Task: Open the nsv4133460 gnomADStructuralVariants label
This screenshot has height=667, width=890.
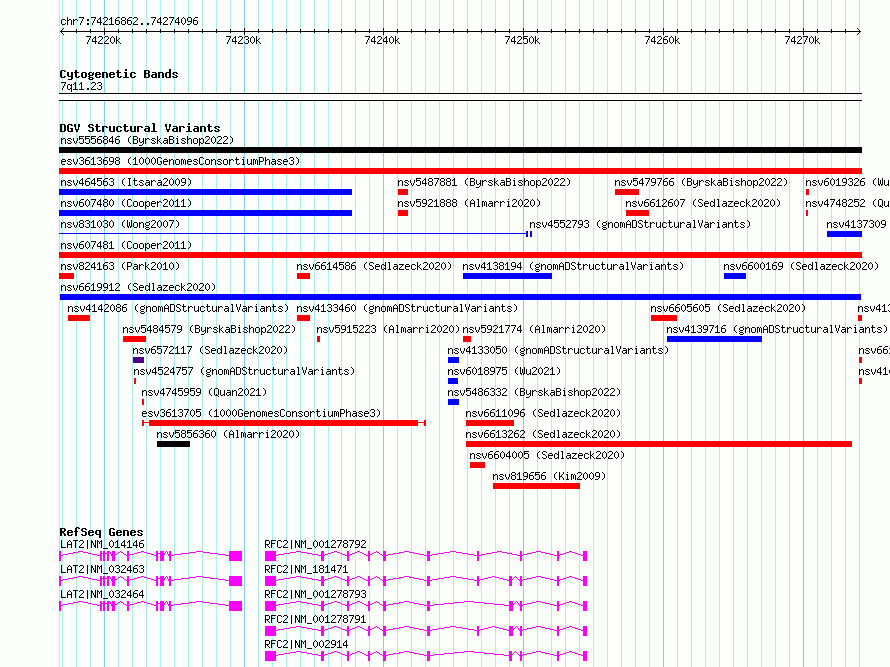Action: coord(407,308)
